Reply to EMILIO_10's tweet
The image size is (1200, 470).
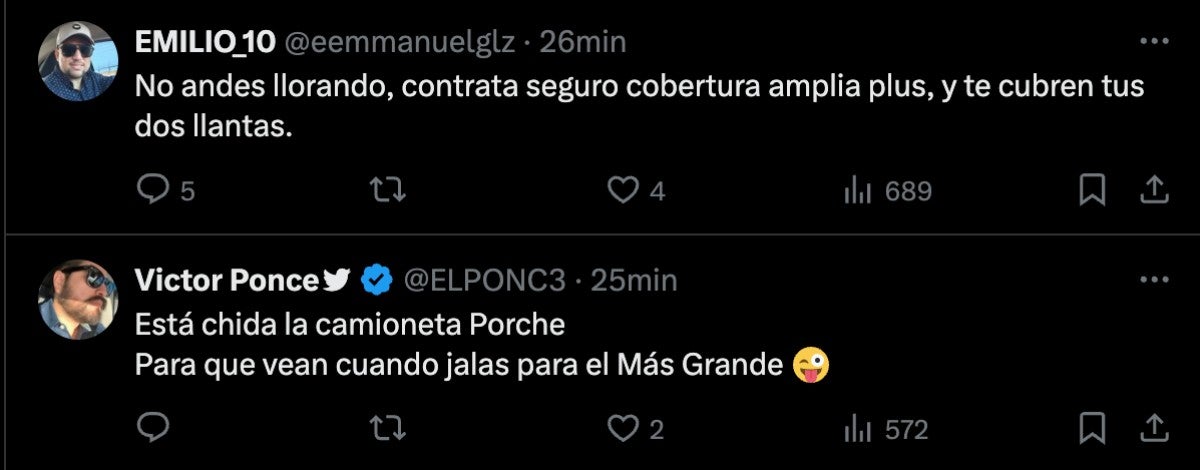[152, 190]
